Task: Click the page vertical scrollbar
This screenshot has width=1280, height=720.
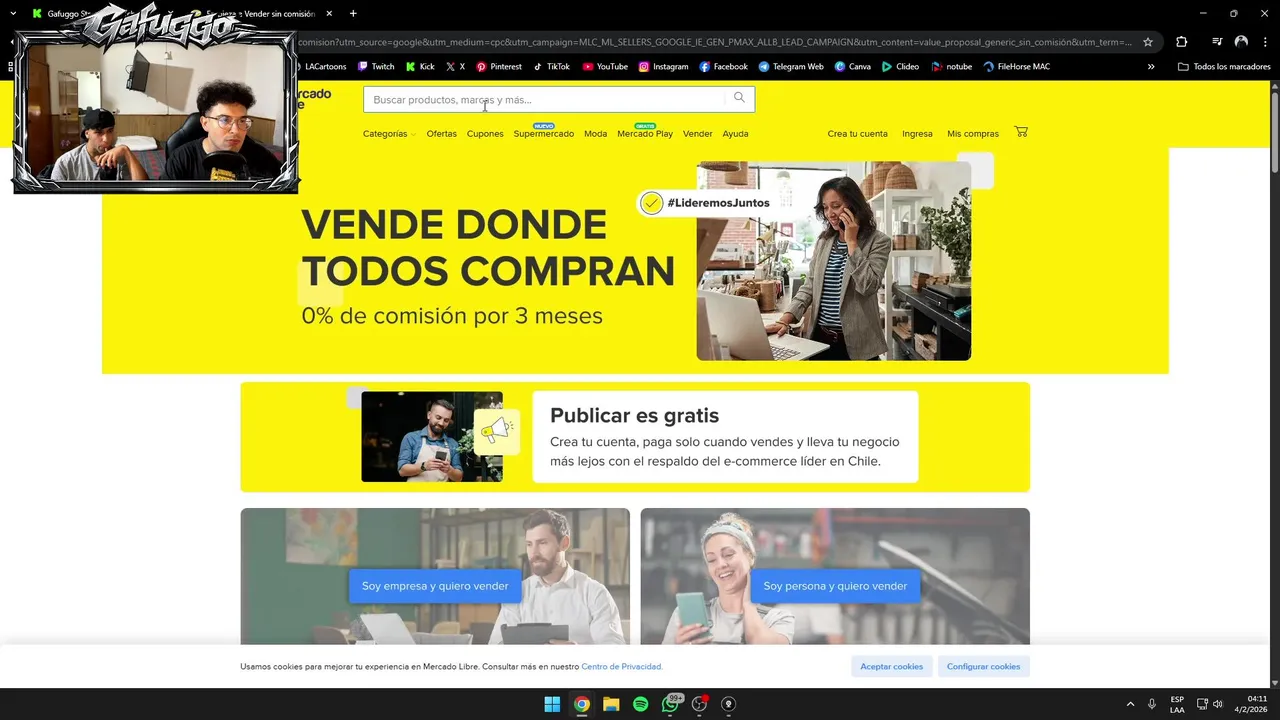Action: coord(1273,130)
